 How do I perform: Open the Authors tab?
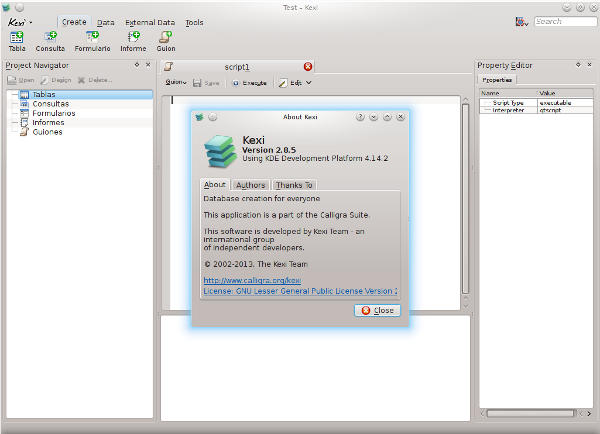click(x=251, y=185)
